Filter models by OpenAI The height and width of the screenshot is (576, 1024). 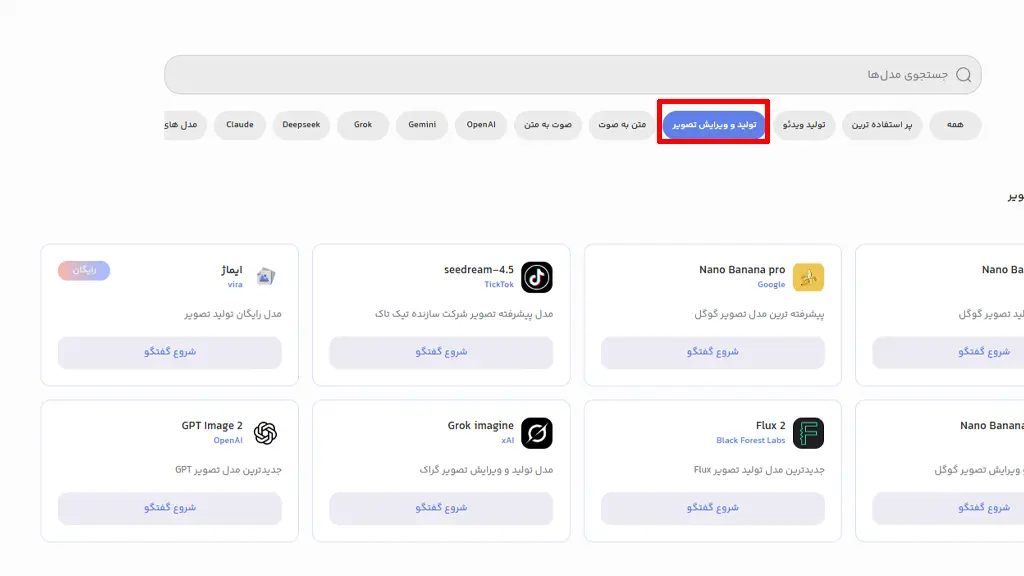pyautogui.click(x=481, y=125)
